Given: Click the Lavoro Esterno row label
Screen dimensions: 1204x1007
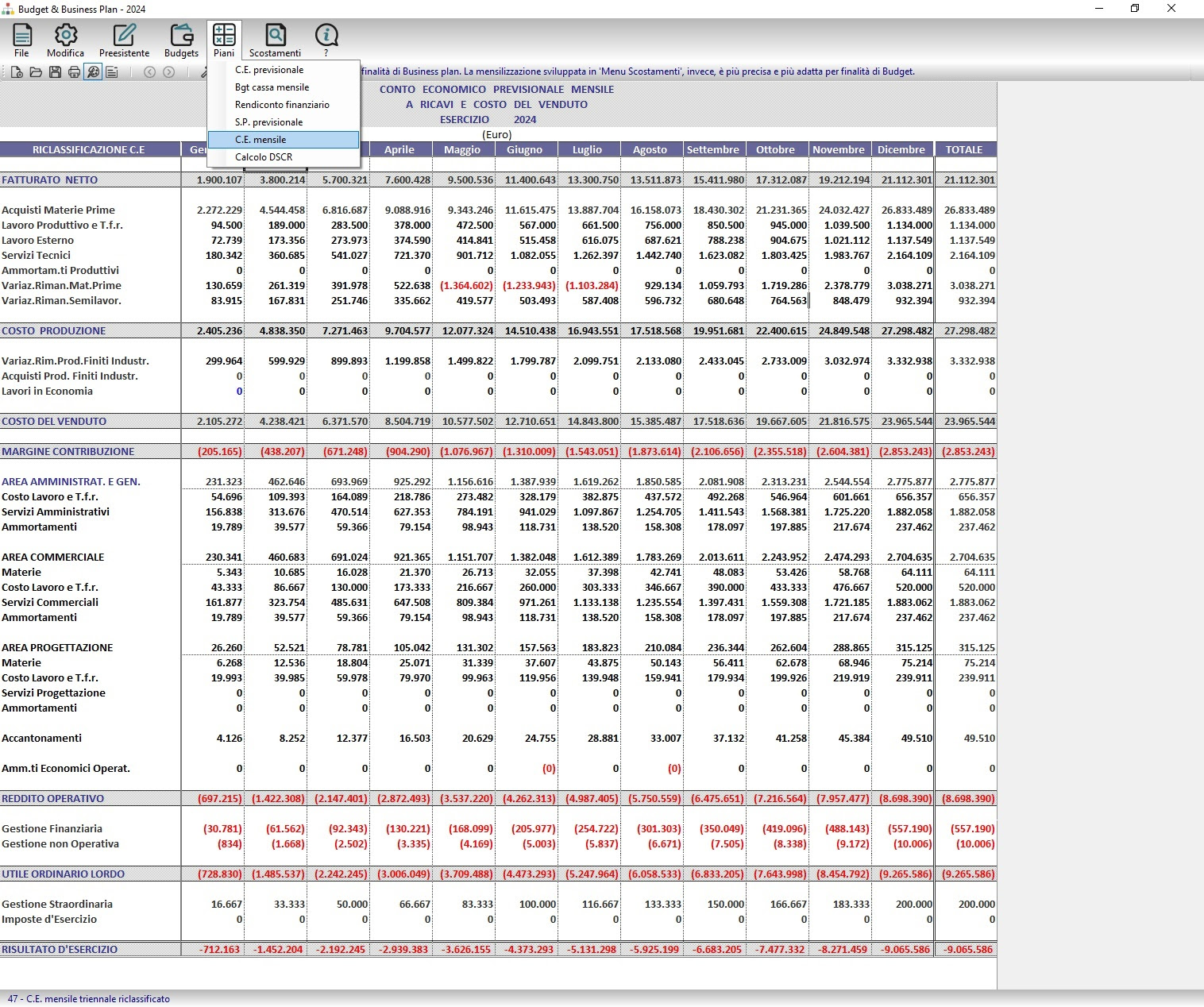Looking at the screenshot, I should pyautogui.click(x=38, y=241).
